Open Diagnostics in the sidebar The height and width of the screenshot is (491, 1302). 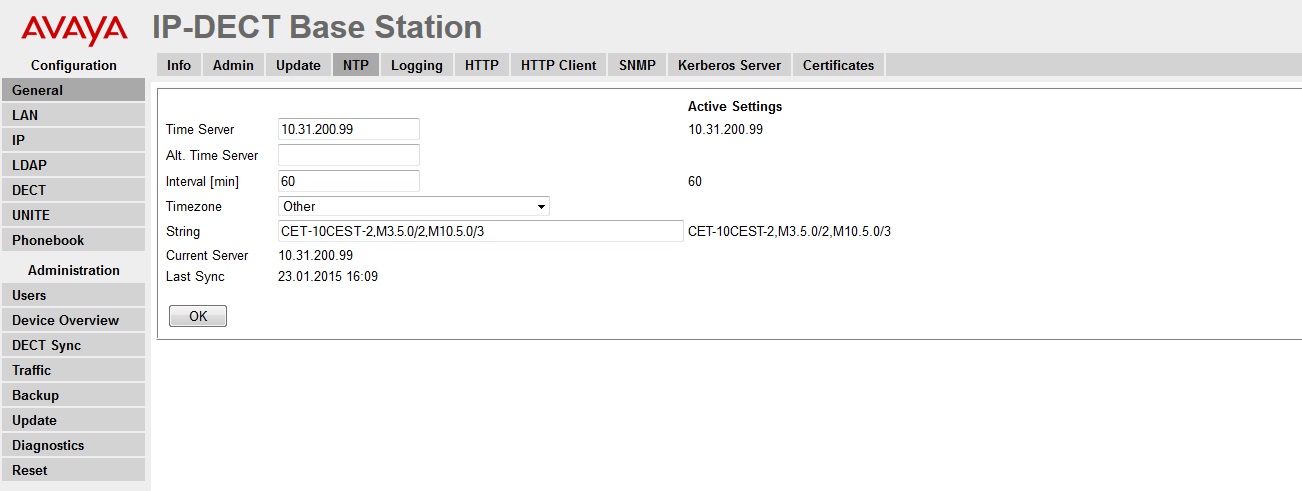73,445
